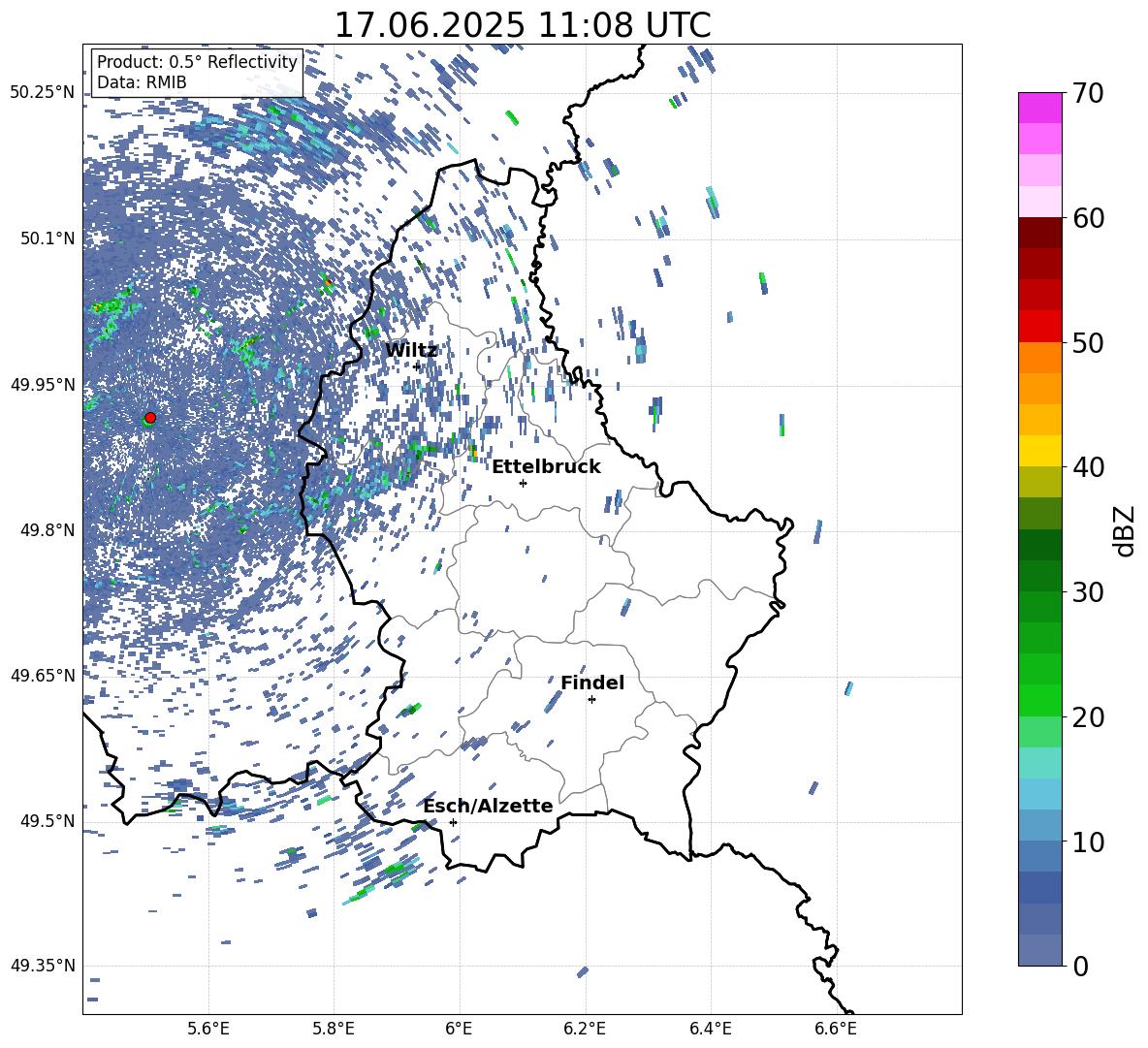Click the 6.4°E longitude label
This screenshot has width=1148, height=1048.
pos(710,1029)
